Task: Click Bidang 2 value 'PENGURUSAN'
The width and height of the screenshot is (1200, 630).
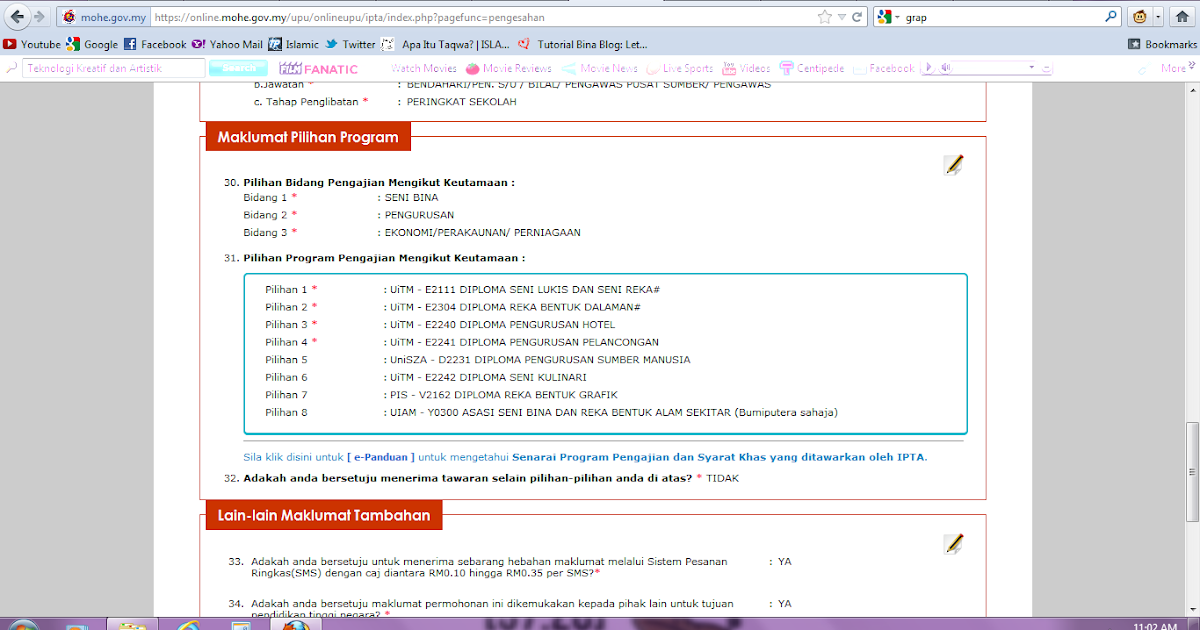Action: [419, 215]
